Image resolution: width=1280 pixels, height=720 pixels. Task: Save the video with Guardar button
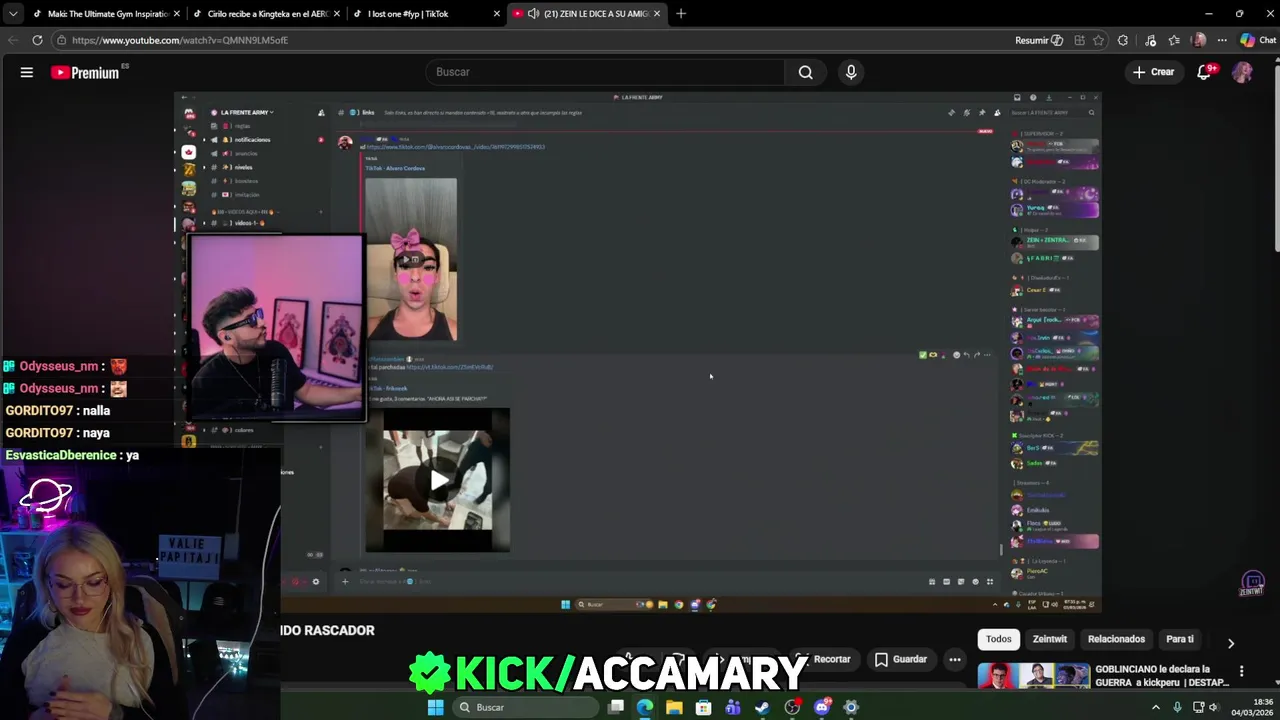click(x=901, y=659)
